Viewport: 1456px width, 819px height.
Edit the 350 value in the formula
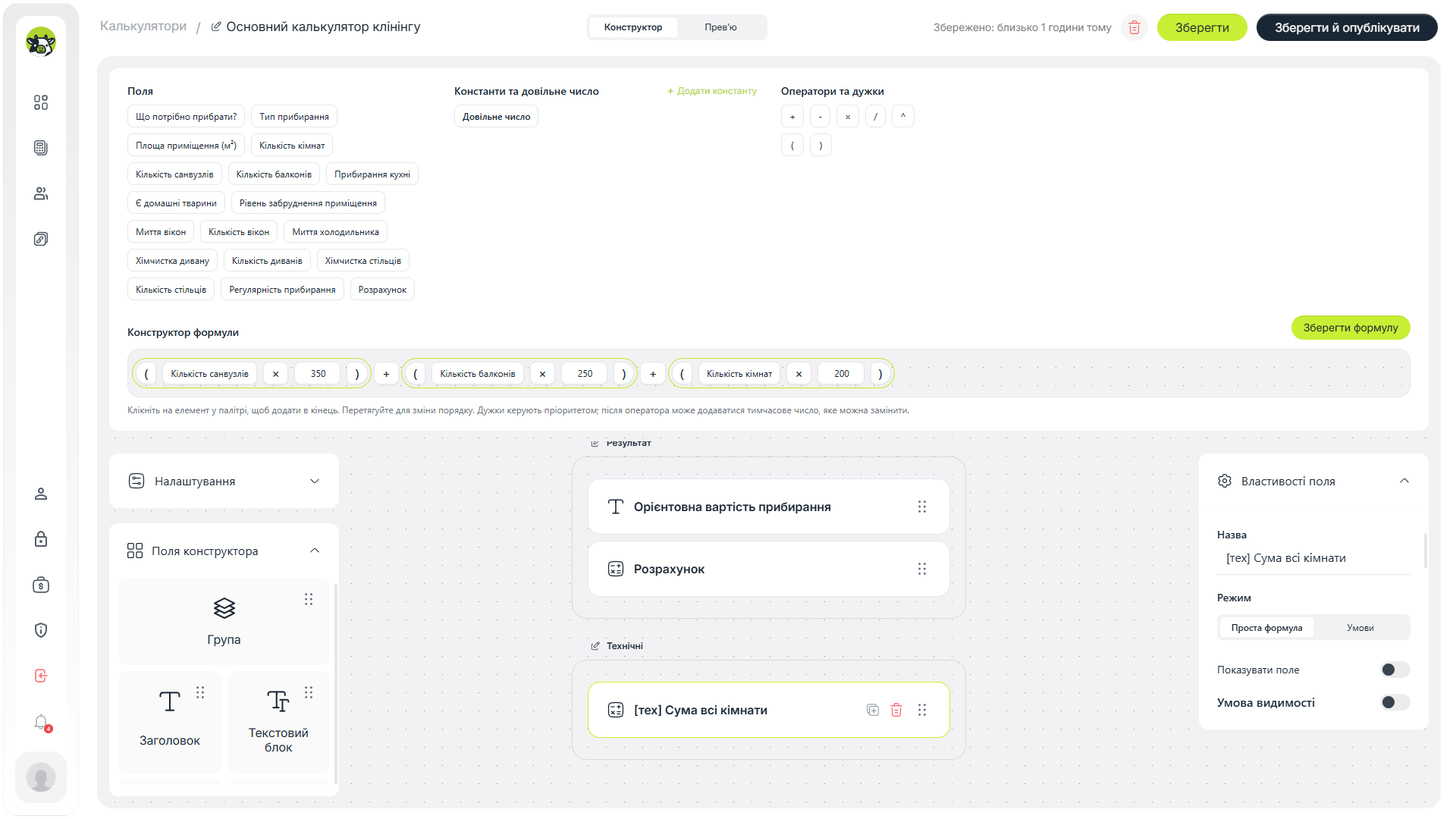(318, 374)
